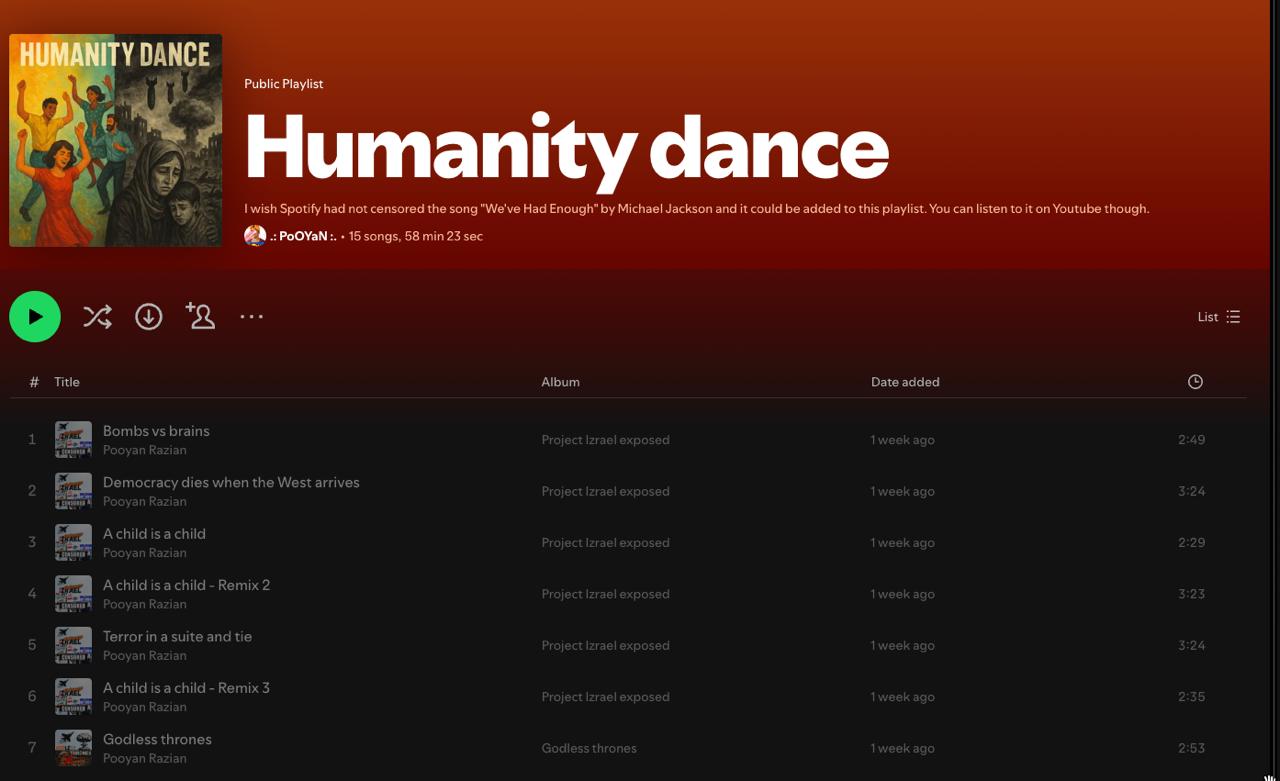Download the playlist with the arrow icon
1280x781 pixels.
[x=149, y=317]
